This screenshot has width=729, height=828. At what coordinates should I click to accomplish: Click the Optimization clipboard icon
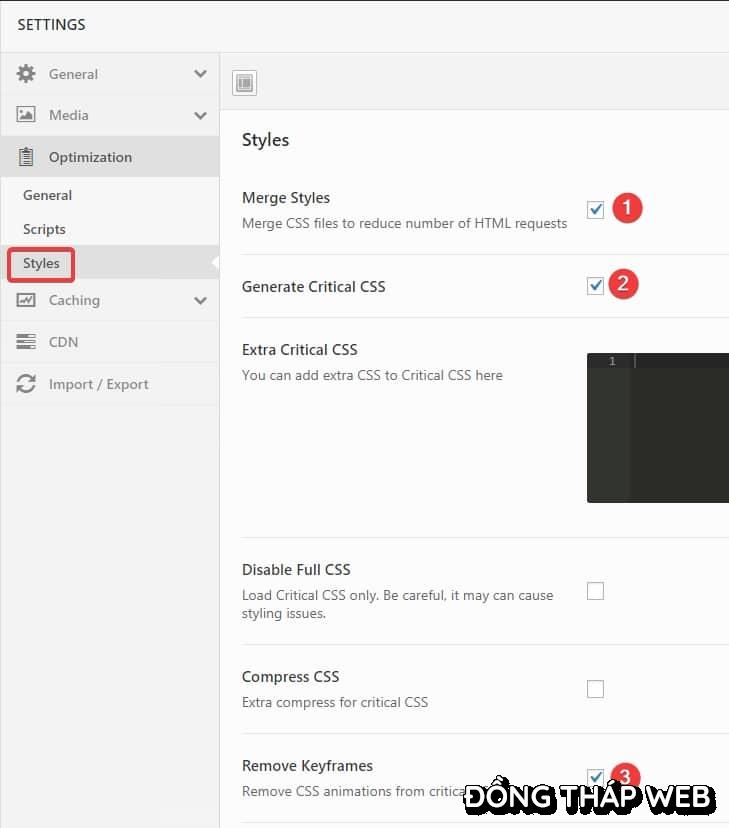pos(26,157)
